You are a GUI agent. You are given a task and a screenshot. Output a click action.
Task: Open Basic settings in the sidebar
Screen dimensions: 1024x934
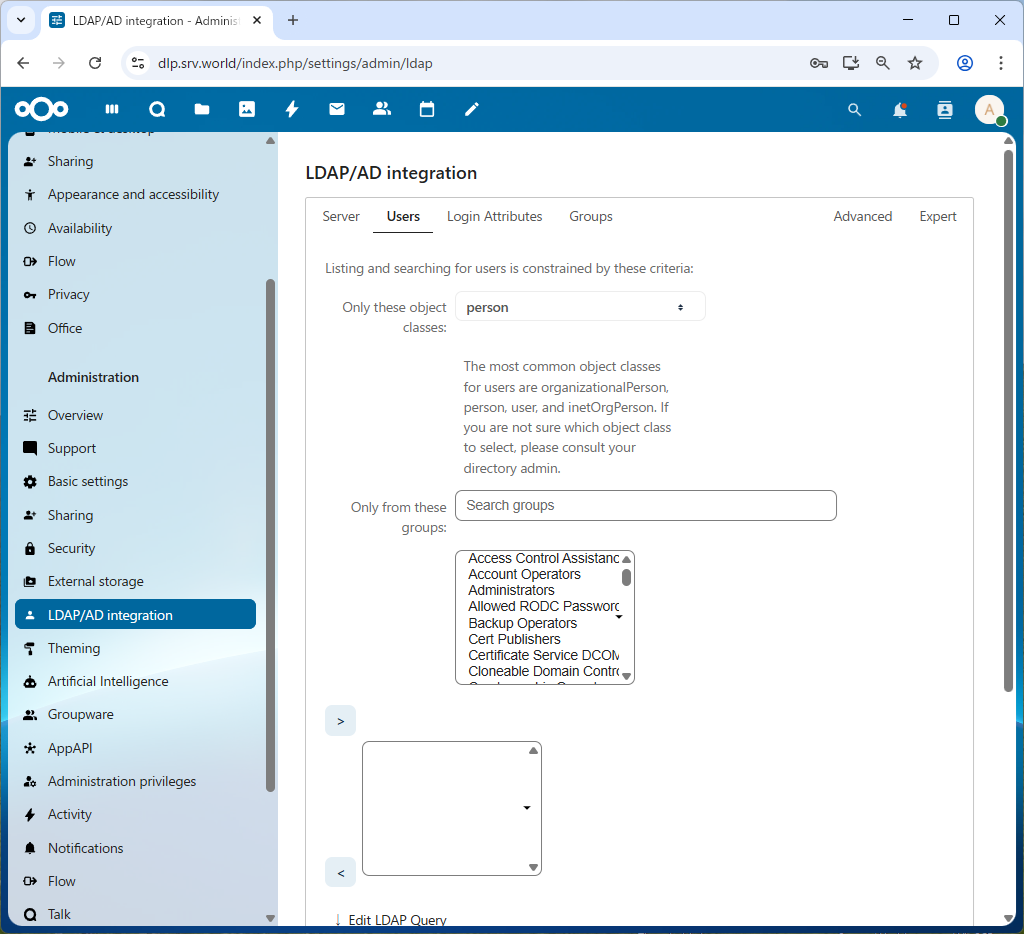(88, 481)
